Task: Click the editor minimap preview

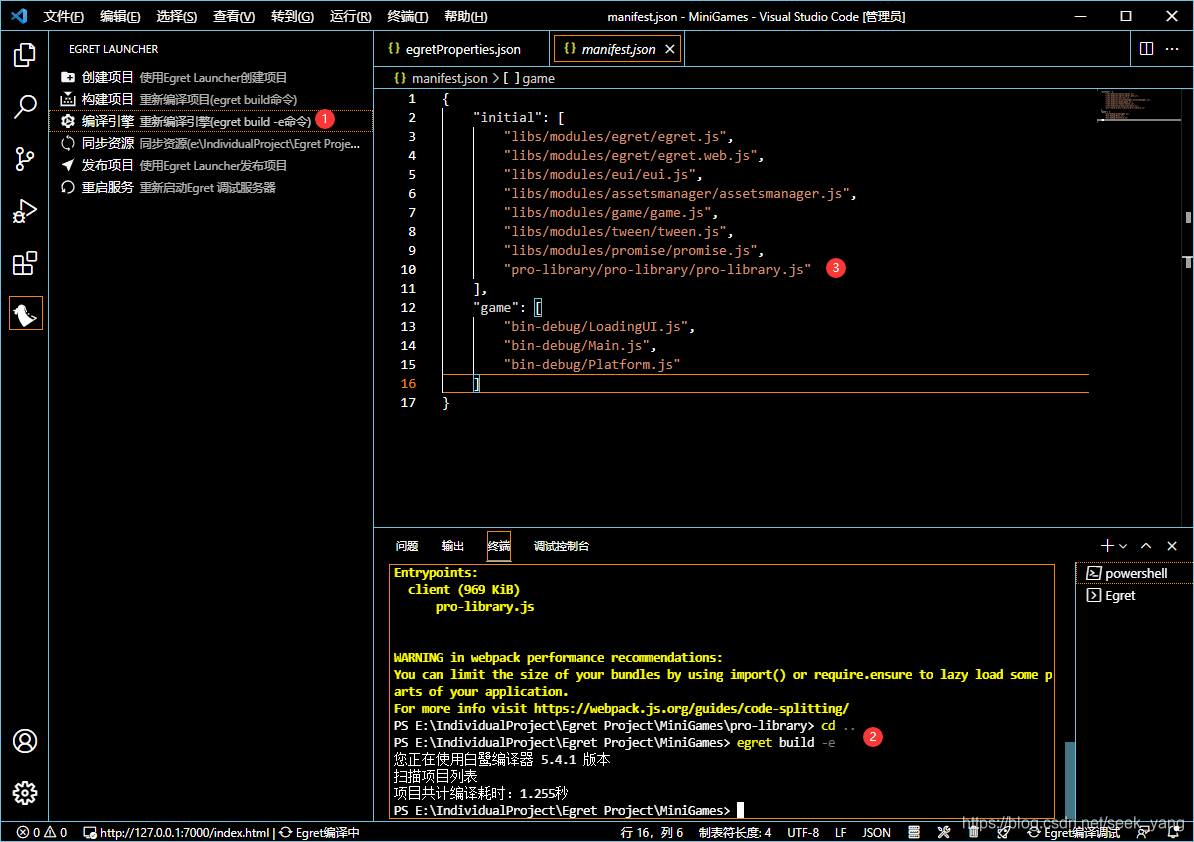Action: click(x=1138, y=107)
